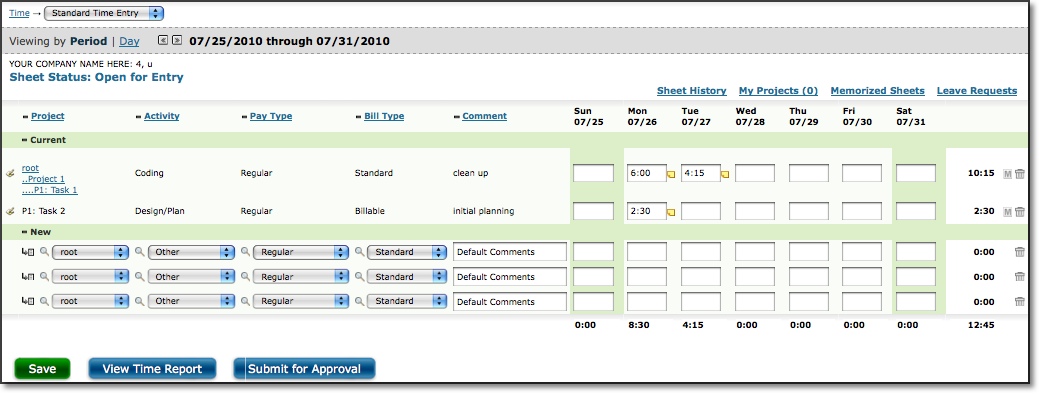Image resolution: width=1040 pixels, height=394 pixels.
Task: Delete the Coding row with its trash icon
Action: pyautogui.click(x=1020, y=174)
